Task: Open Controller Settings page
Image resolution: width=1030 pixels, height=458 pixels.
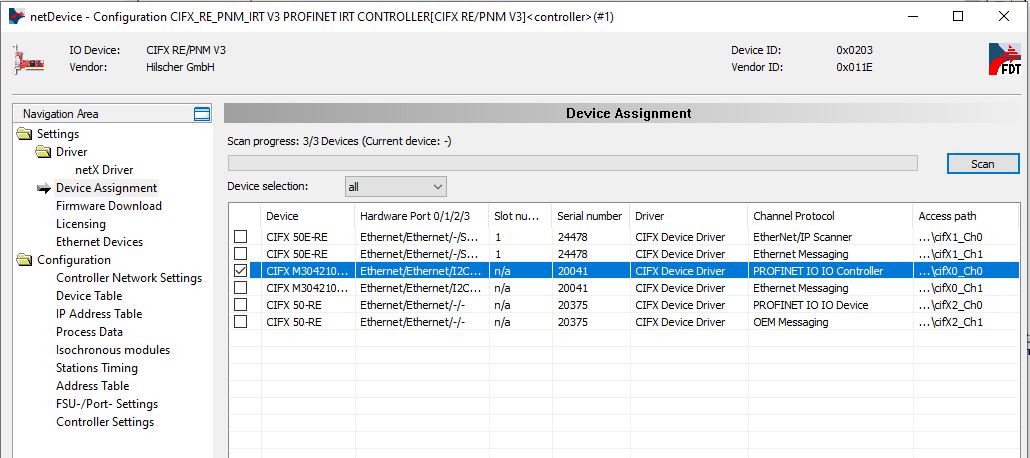Action: coord(105,422)
